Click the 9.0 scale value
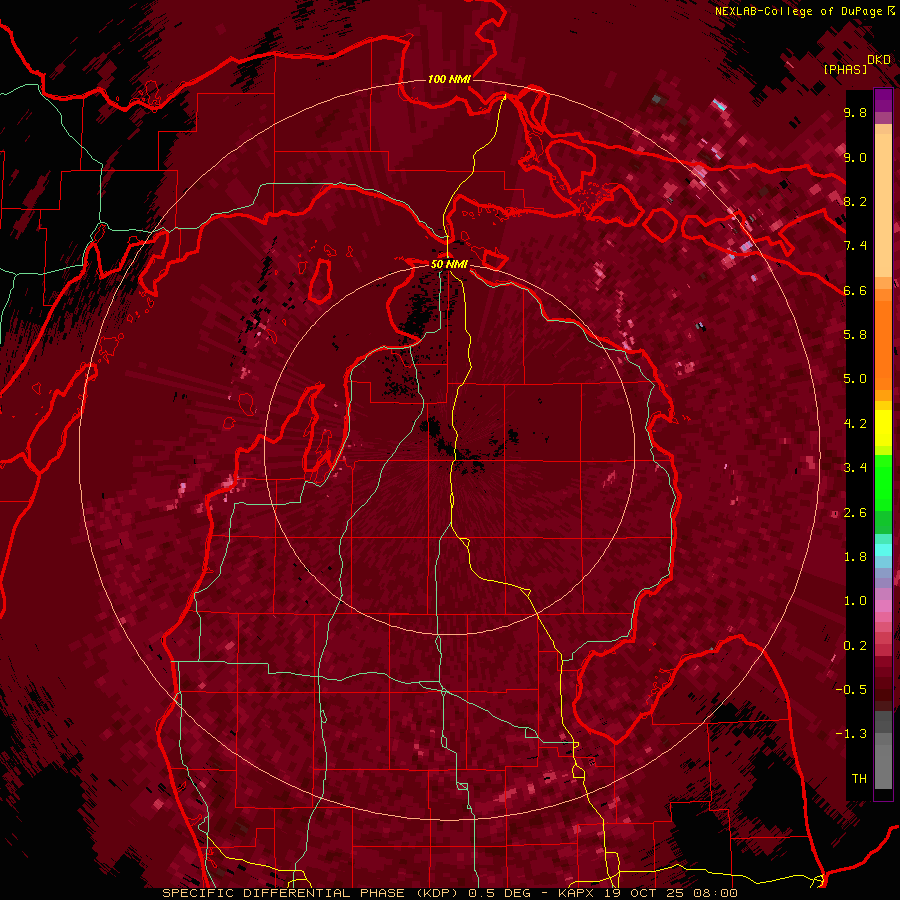The image size is (900, 900). click(x=855, y=157)
